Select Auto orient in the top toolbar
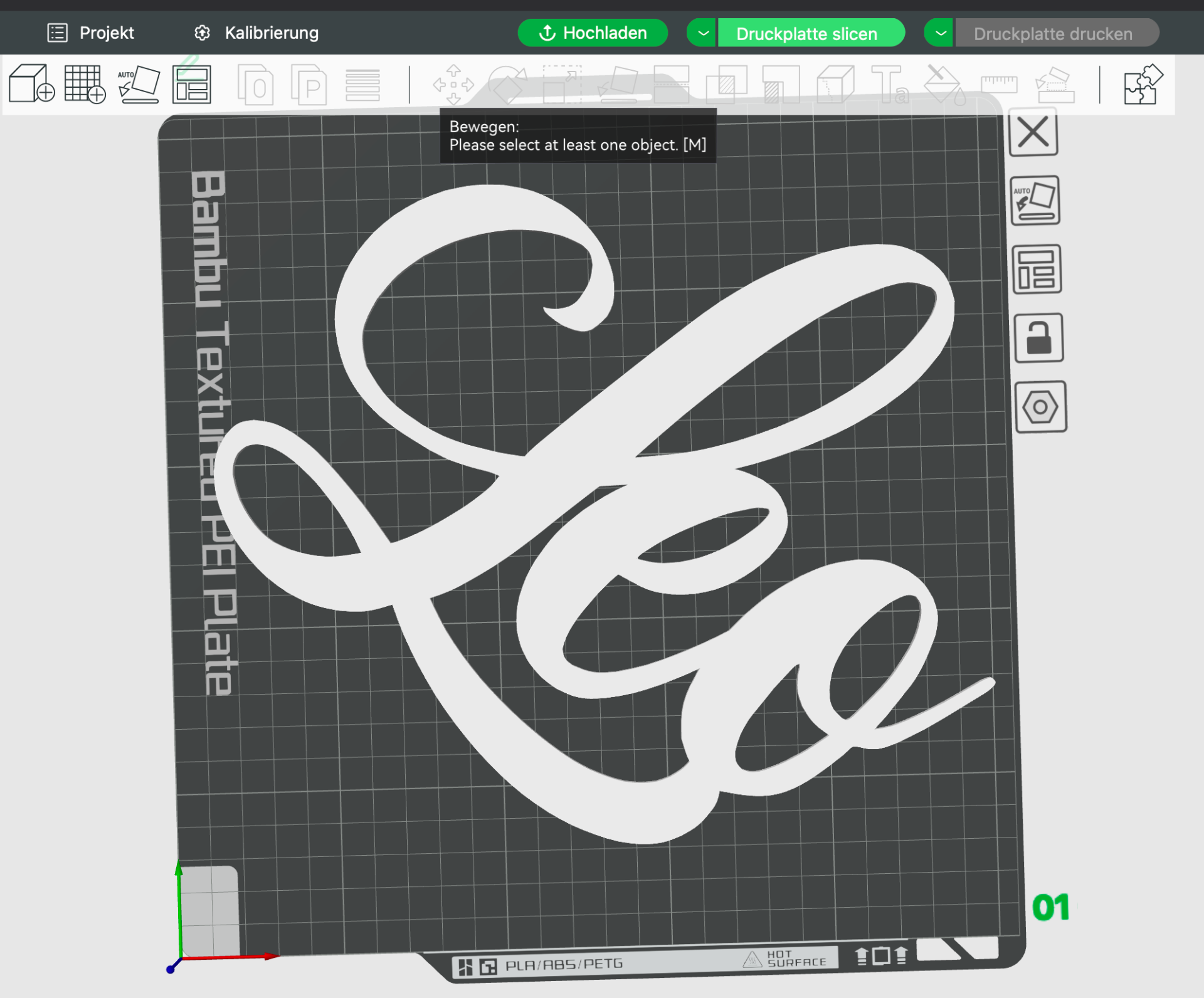This screenshot has width=1204, height=998. pos(138,83)
